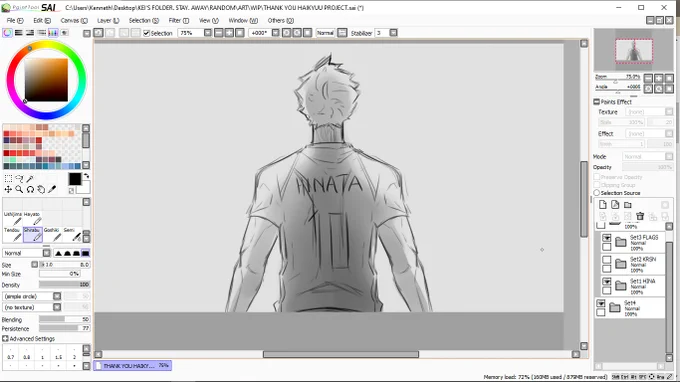Create a new normal layer
The height and width of the screenshot is (382, 680).
point(603,205)
